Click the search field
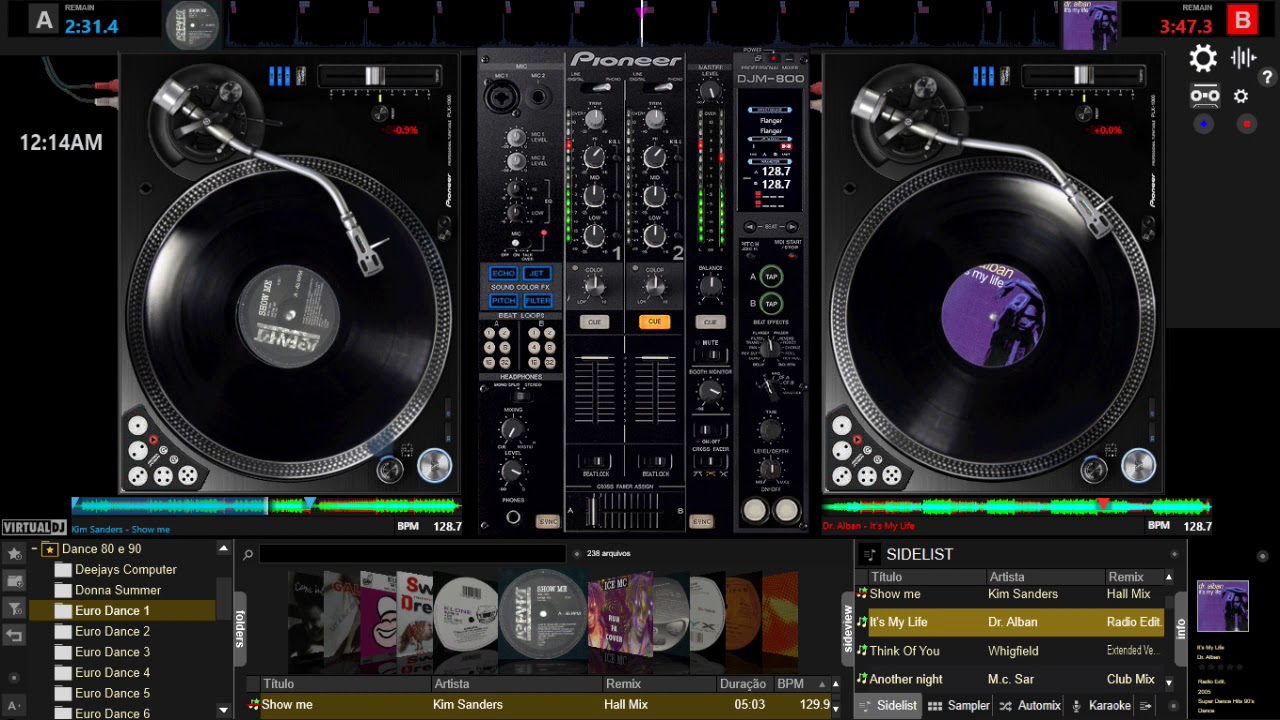This screenshot has height=720, width=1280. pyautogui.click(x=412, y=554)
